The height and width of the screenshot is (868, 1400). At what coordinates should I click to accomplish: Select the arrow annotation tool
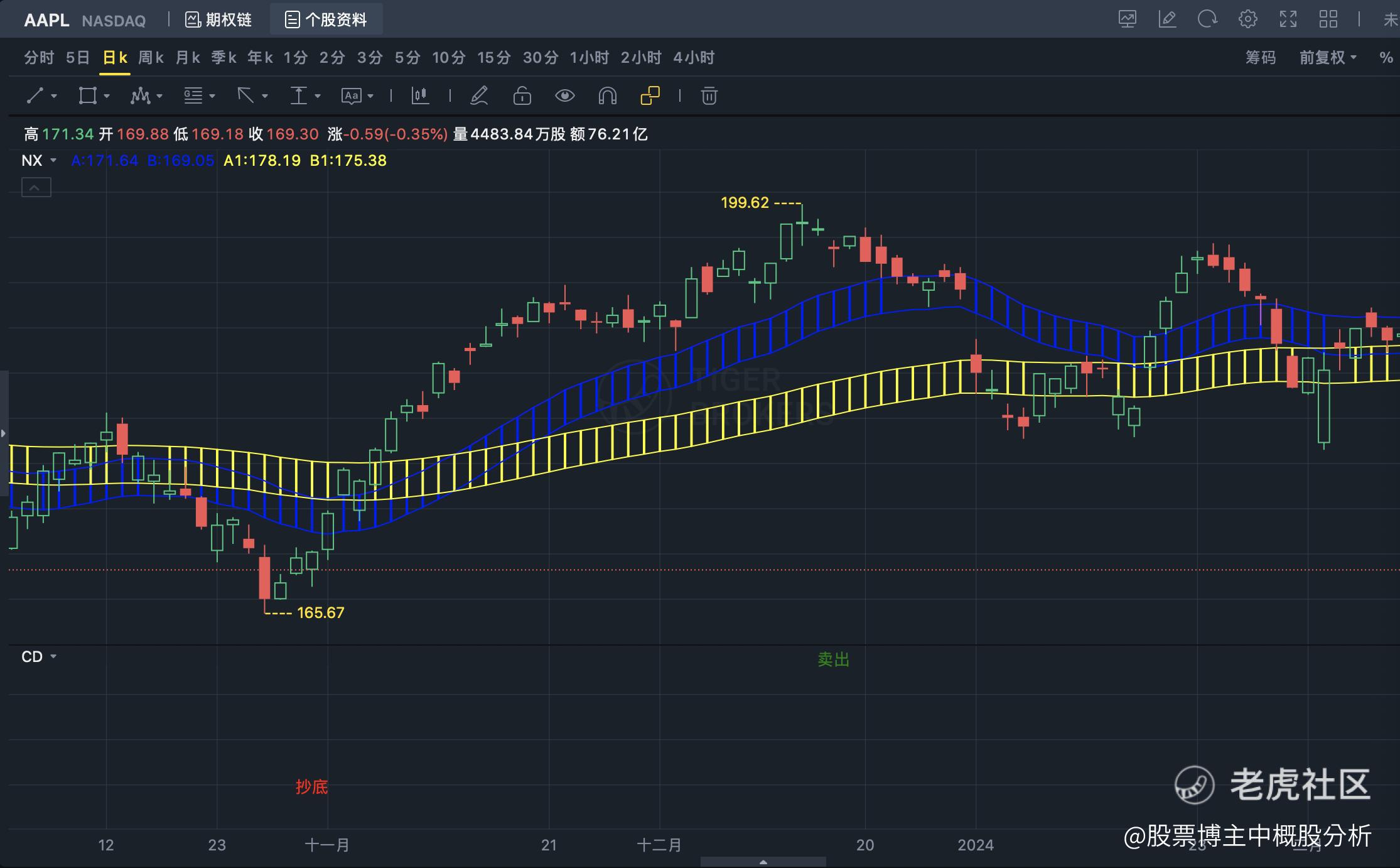point(245,95)
